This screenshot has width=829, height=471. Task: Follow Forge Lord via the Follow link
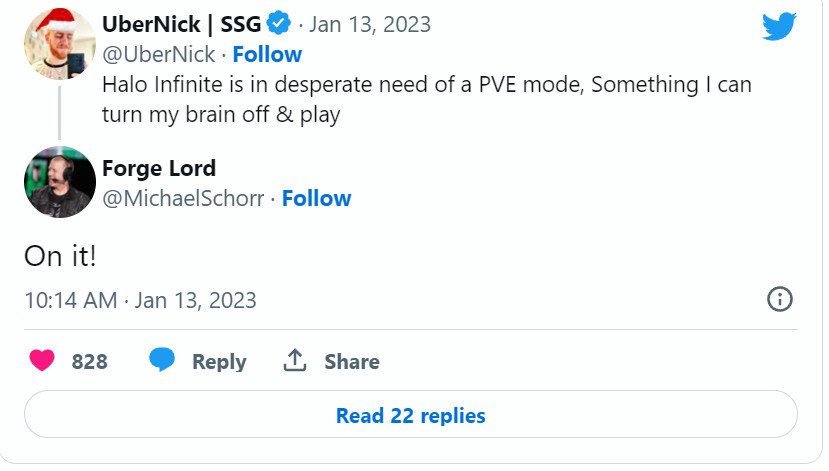[x=316, y=198]
